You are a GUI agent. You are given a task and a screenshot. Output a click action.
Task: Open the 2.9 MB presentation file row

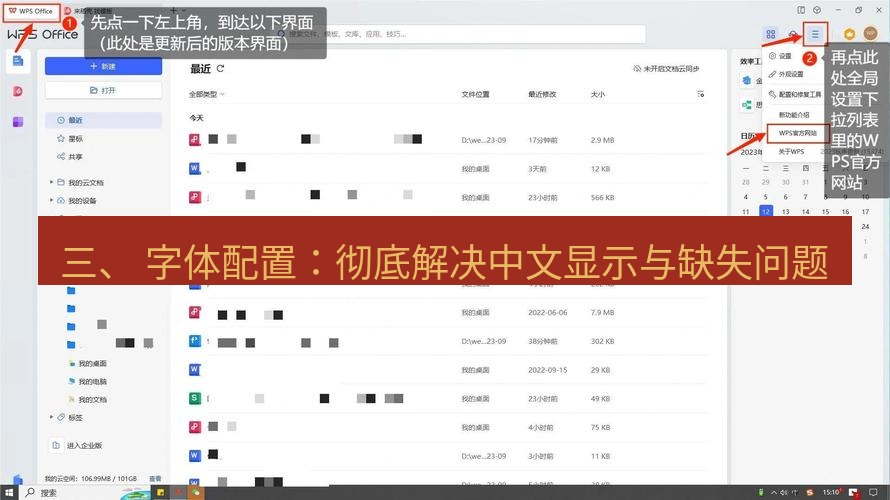pos(448,140)
